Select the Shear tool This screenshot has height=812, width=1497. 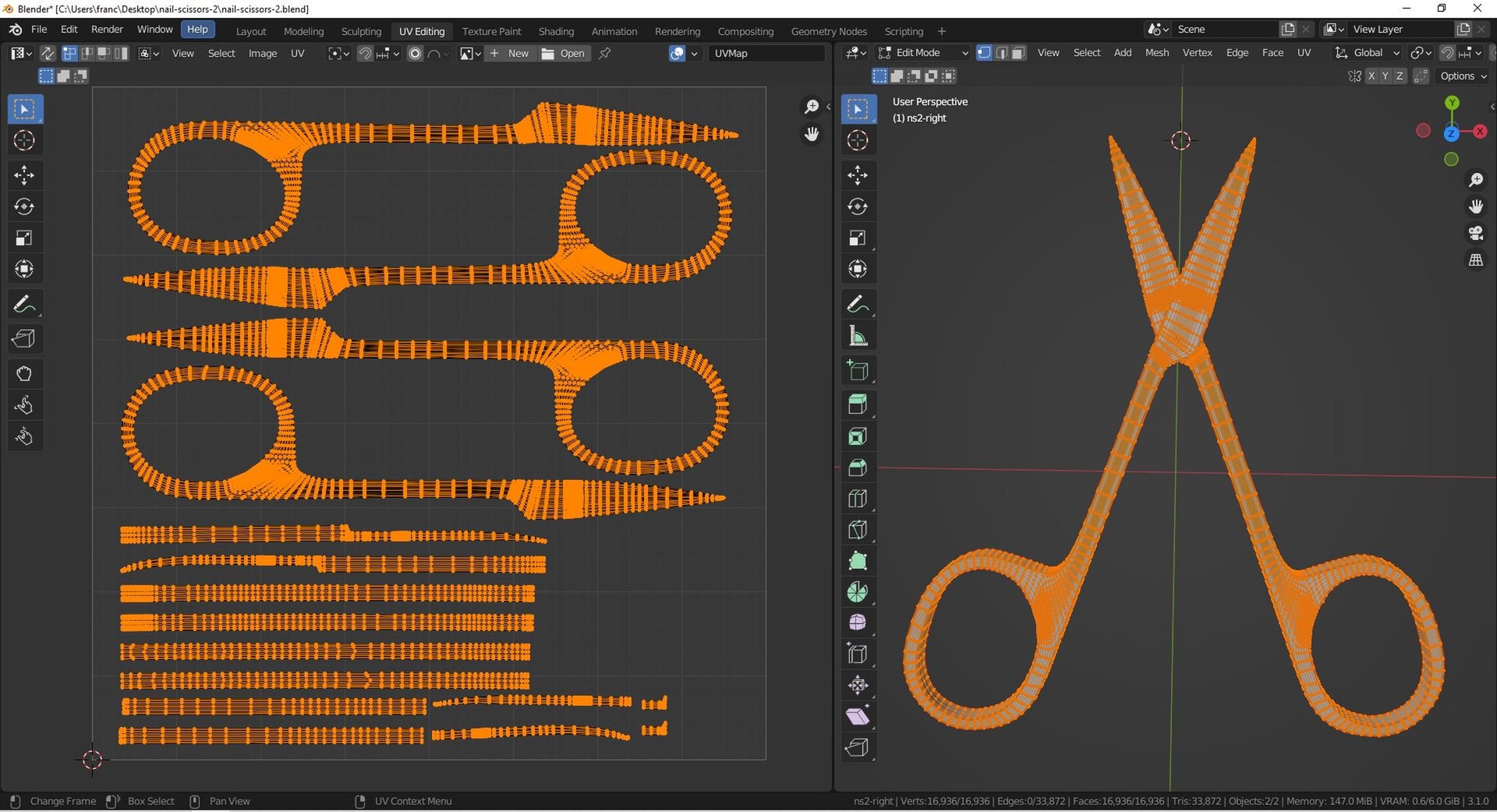click(858, 717)
